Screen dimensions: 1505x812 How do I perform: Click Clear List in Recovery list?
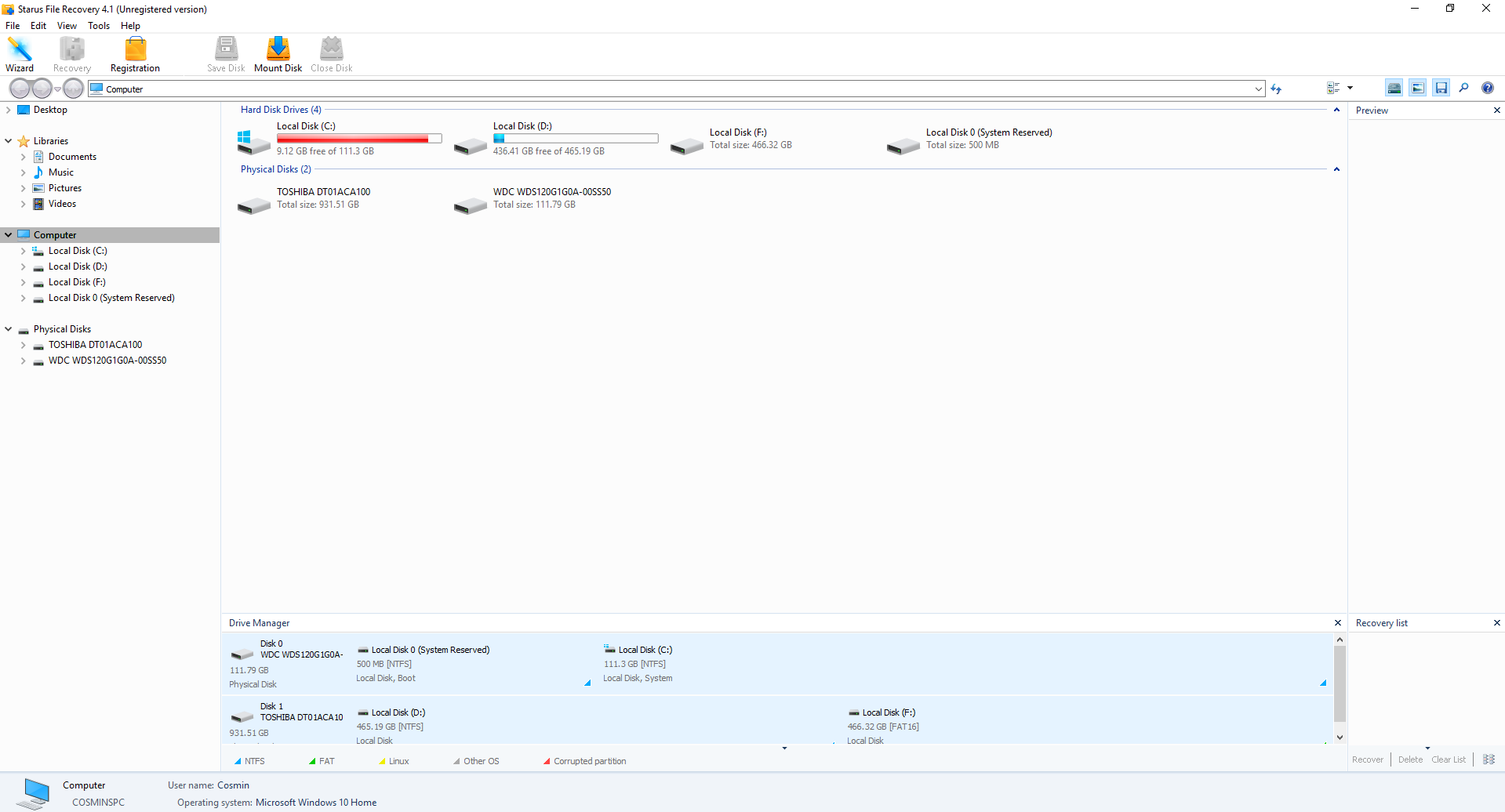tap(1449, 759)
